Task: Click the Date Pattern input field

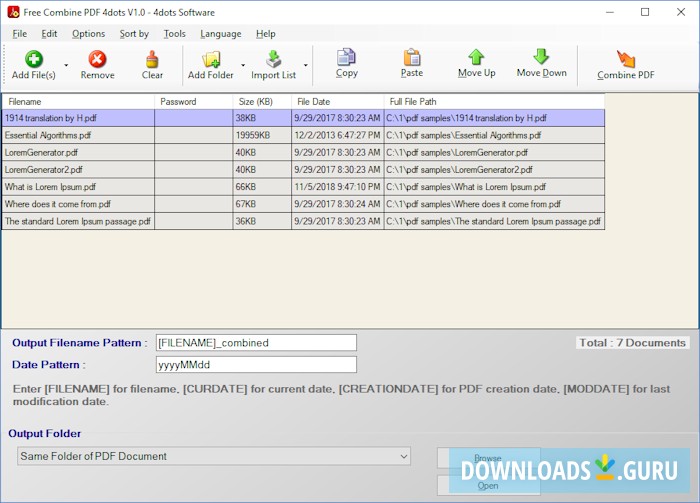Action: point(256,365)
